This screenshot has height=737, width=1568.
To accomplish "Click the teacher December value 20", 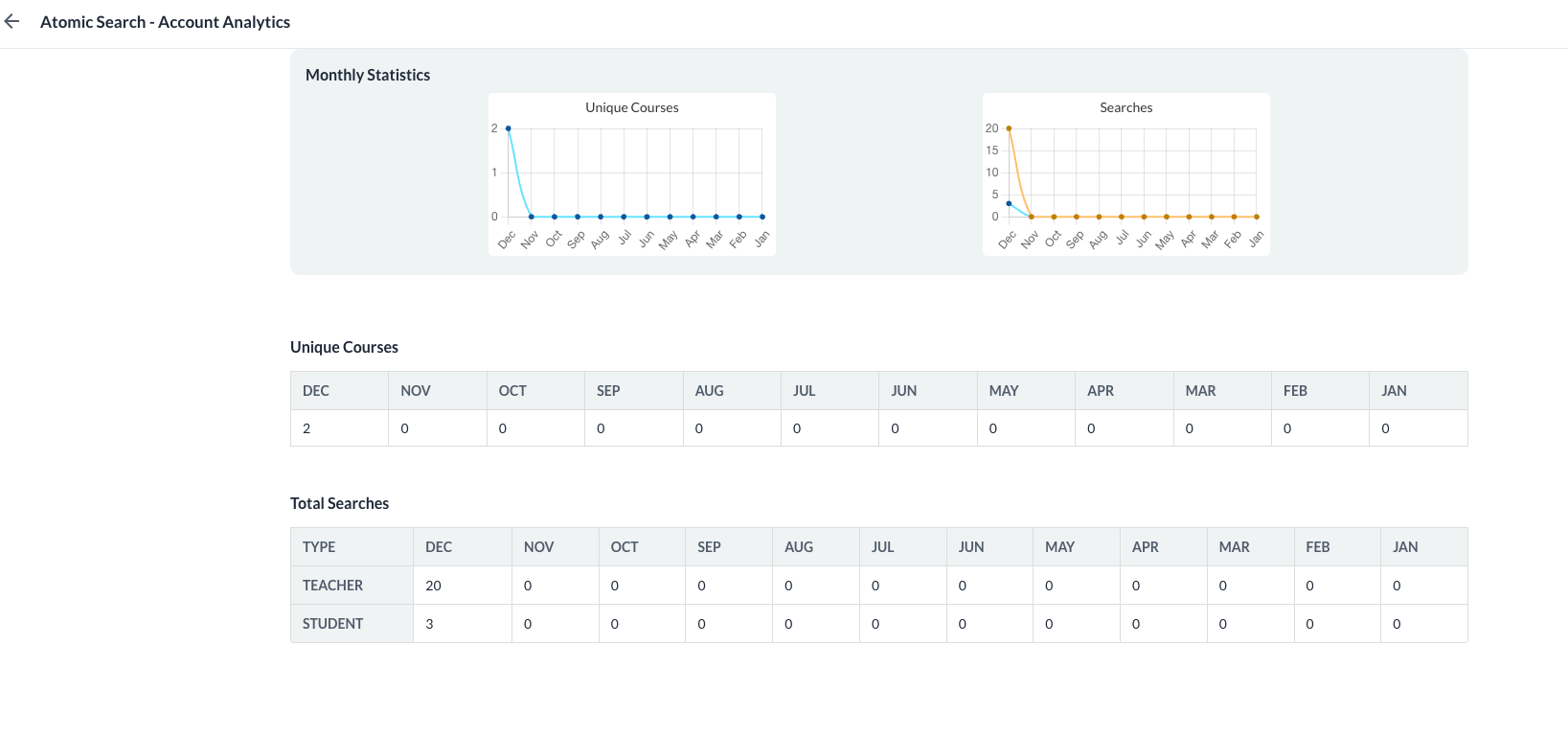I will pyautogui.click(x=433, y=586).
